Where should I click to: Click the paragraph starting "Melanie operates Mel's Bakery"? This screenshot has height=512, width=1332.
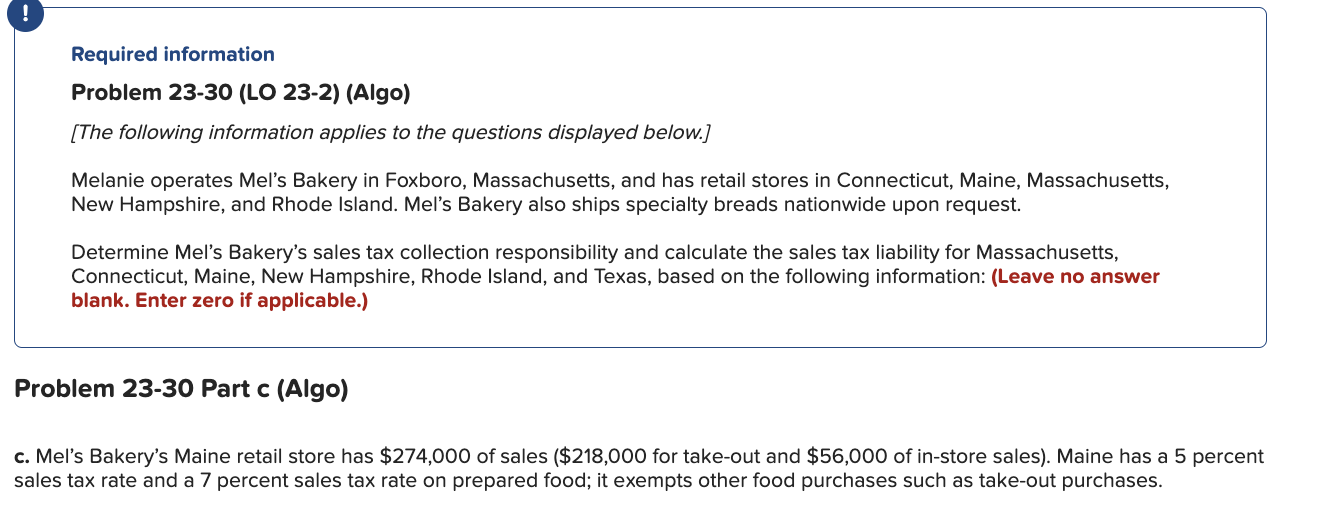620,193
